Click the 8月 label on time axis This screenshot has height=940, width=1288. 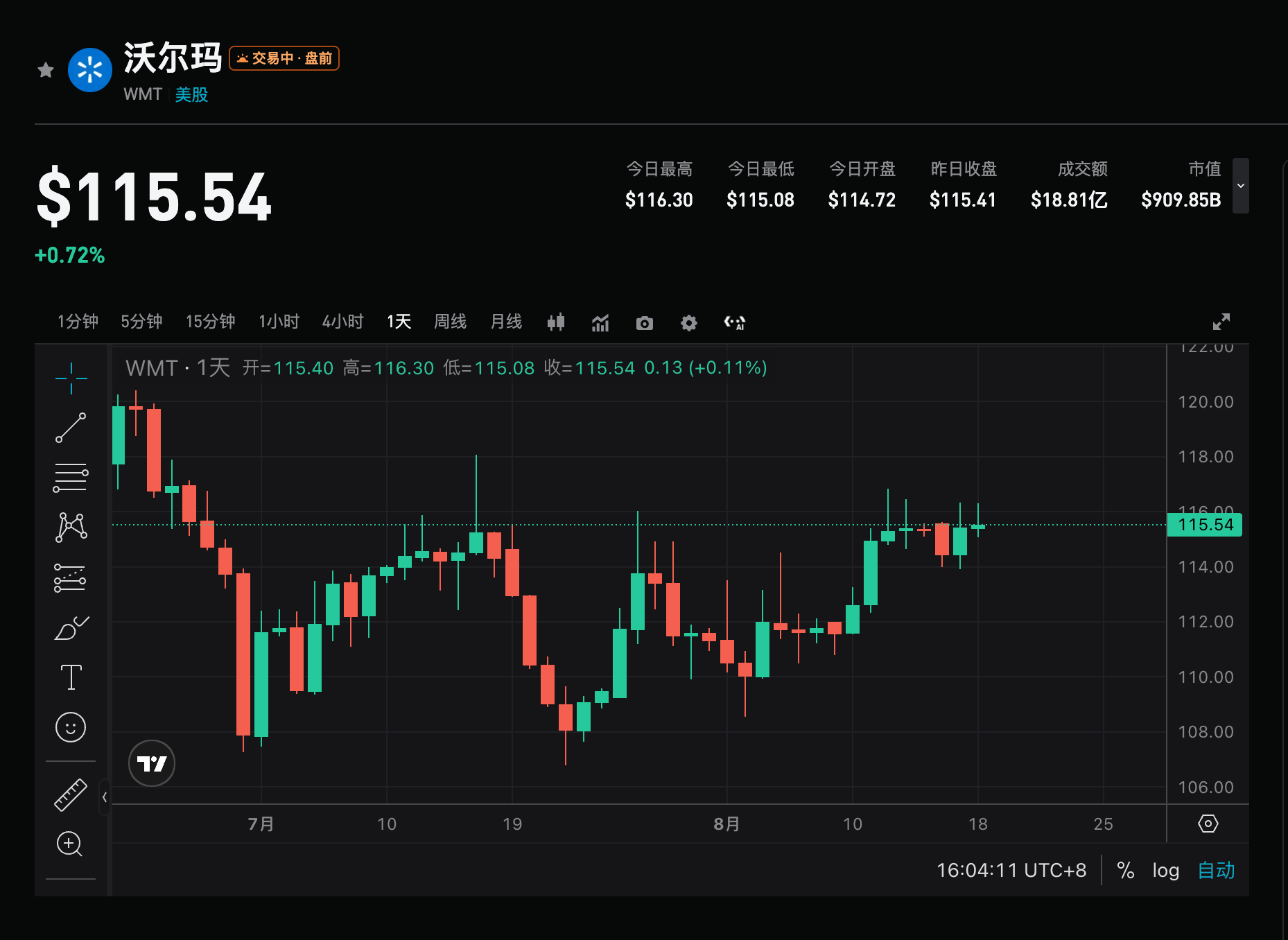click(x=726, y=824)
